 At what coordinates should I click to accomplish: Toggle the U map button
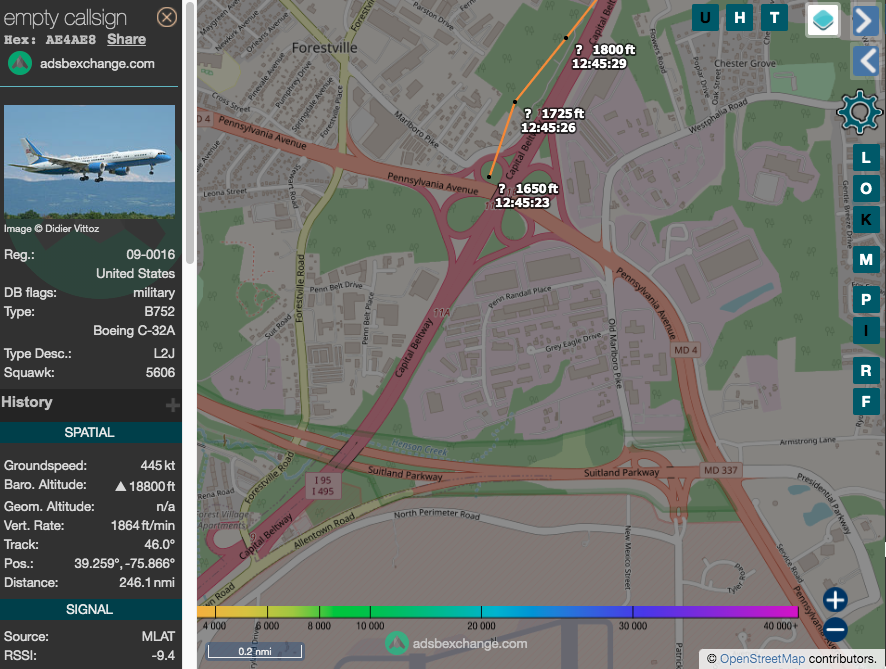click(x=705, y=18)
